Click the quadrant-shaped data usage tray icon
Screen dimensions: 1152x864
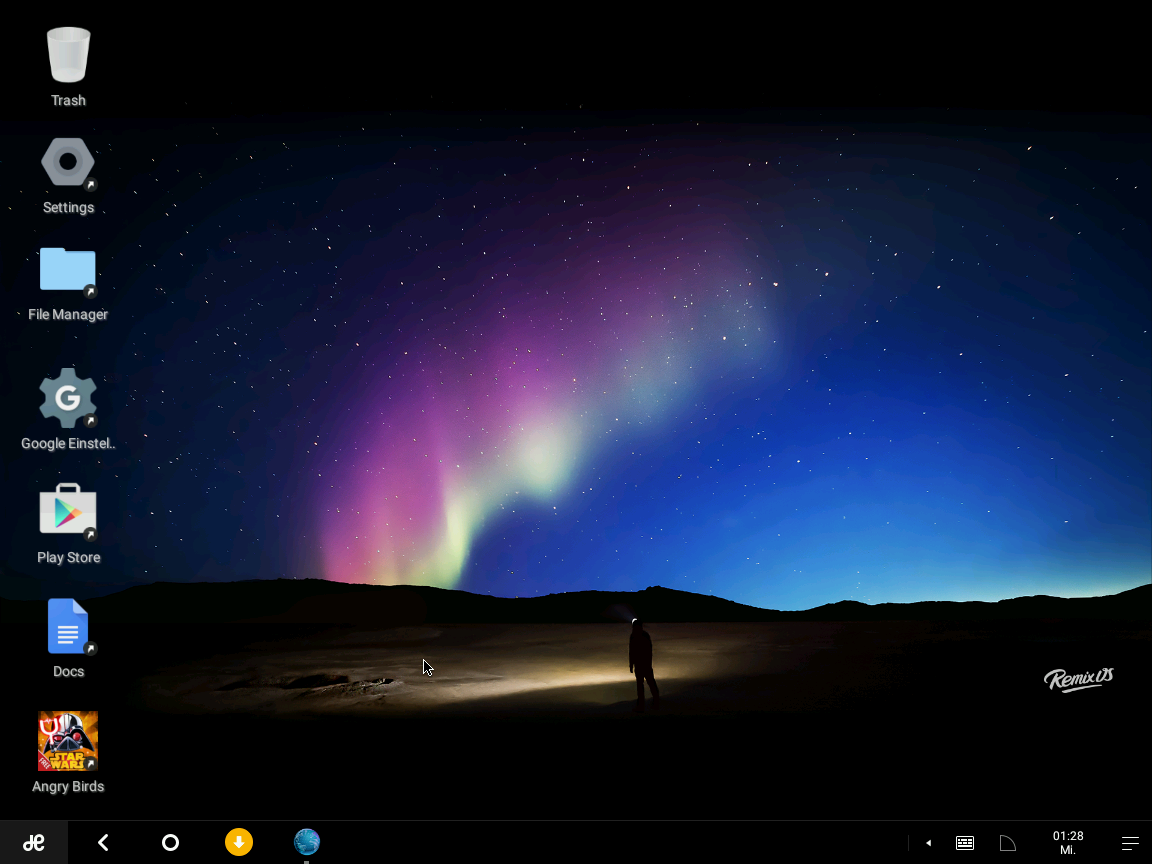pyautogui.click(x=1007, y=842)
